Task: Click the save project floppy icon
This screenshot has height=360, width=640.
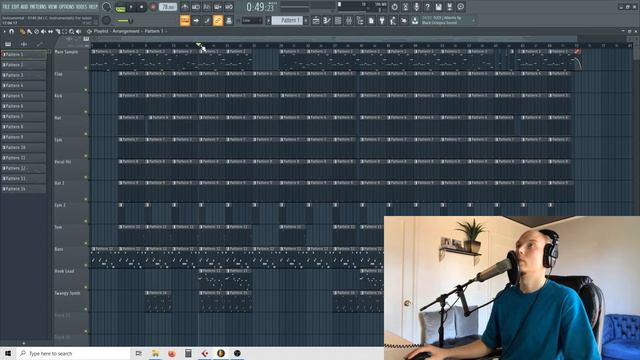Action: [x=438, y=7]
